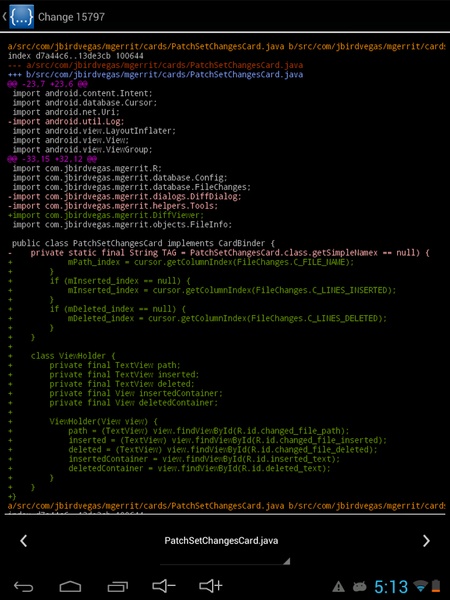Tap the import android.view.LayoutInflater line

pyautogui.click(x=94, y=131)
